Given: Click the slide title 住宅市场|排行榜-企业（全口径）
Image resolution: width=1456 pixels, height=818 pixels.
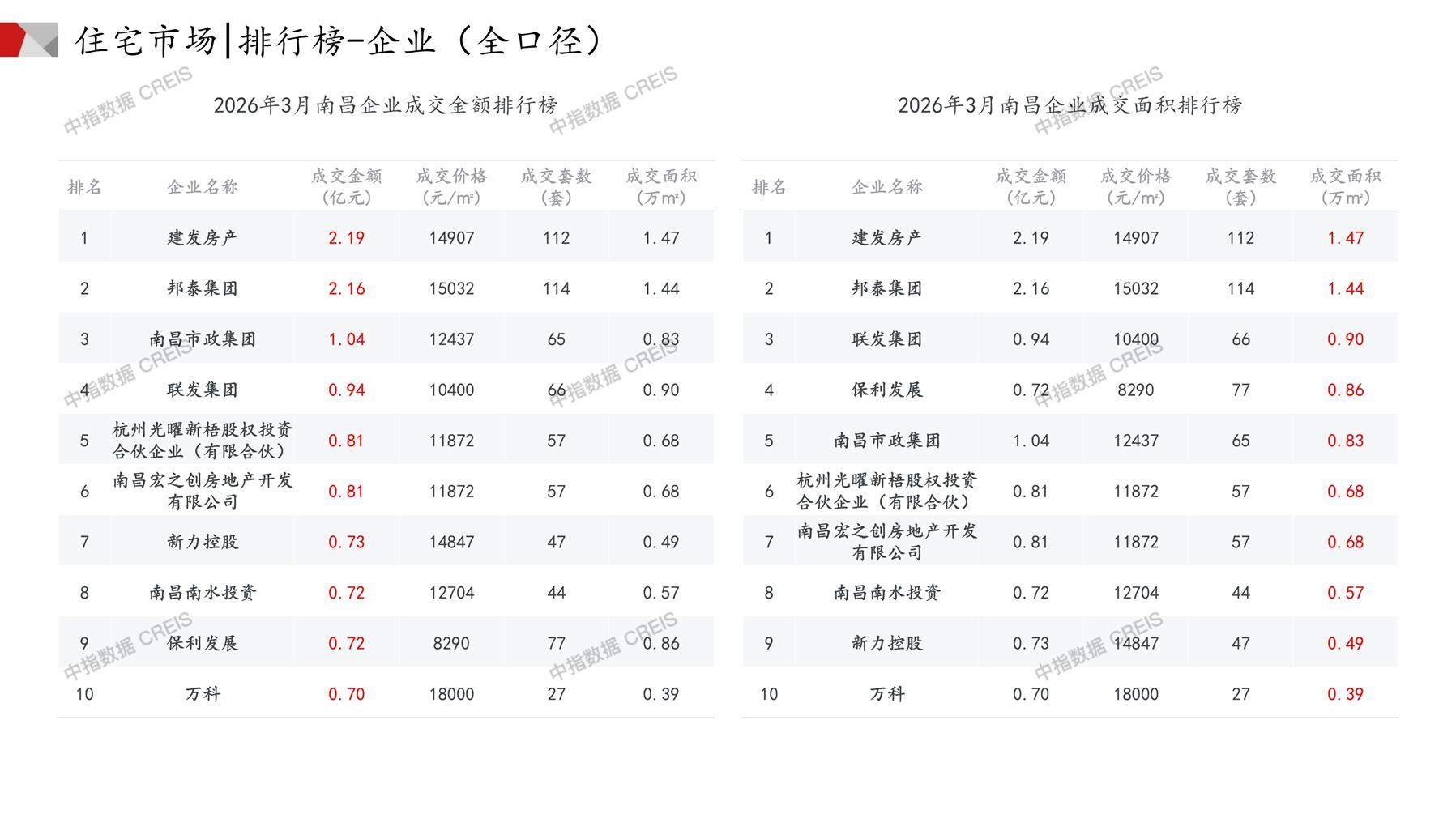Looking at the screenshot, I should coord(340,40).
